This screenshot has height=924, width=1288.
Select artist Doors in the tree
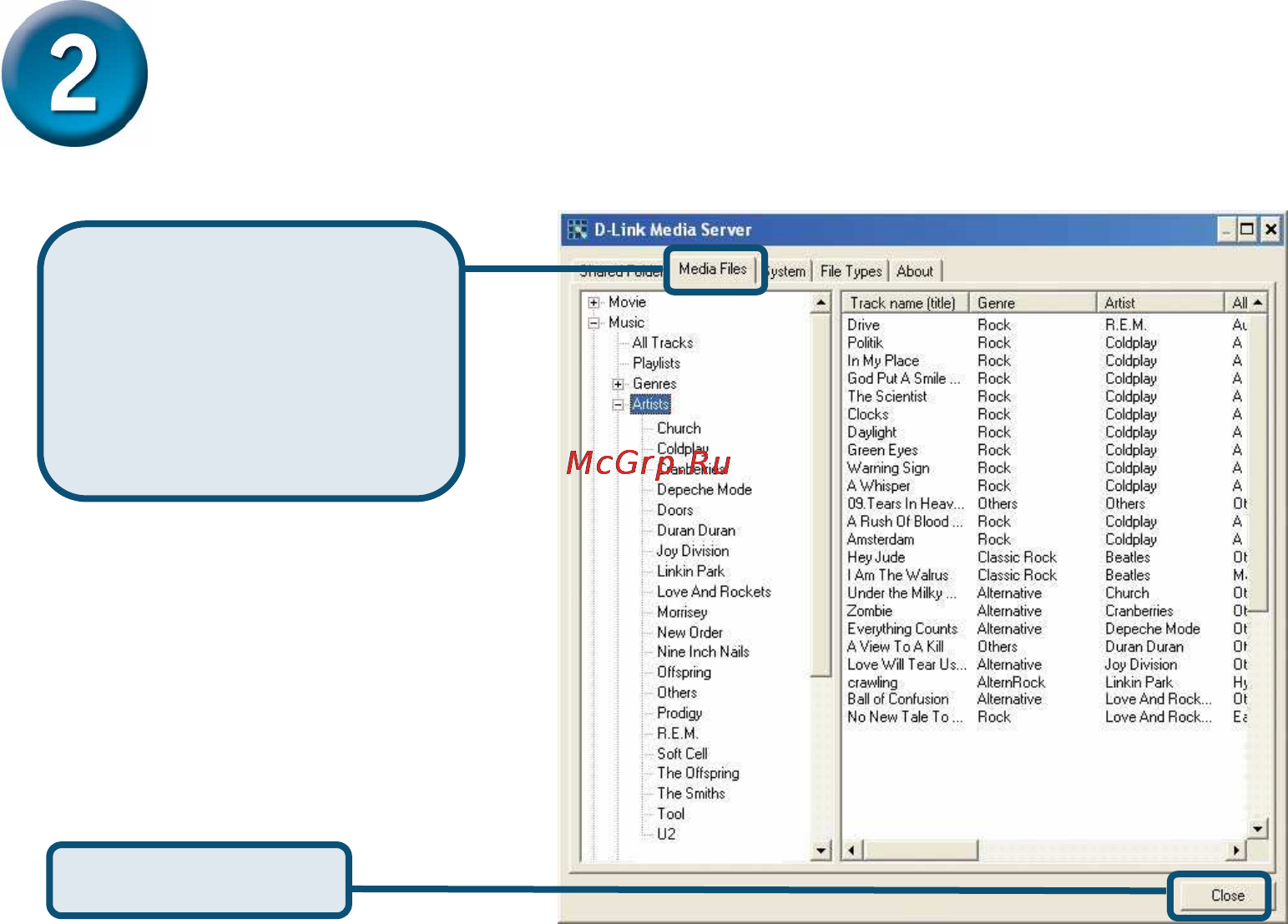675,510
